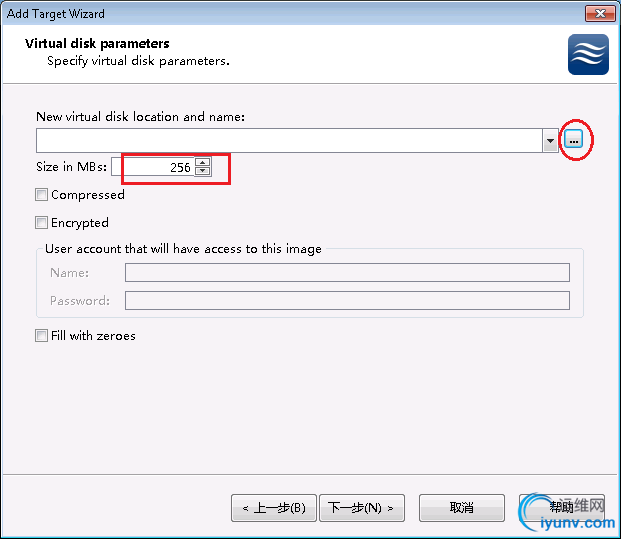Screen dimensions: 621x539
Task: Select the Size in MBs value field
Action: click(154, 167)
